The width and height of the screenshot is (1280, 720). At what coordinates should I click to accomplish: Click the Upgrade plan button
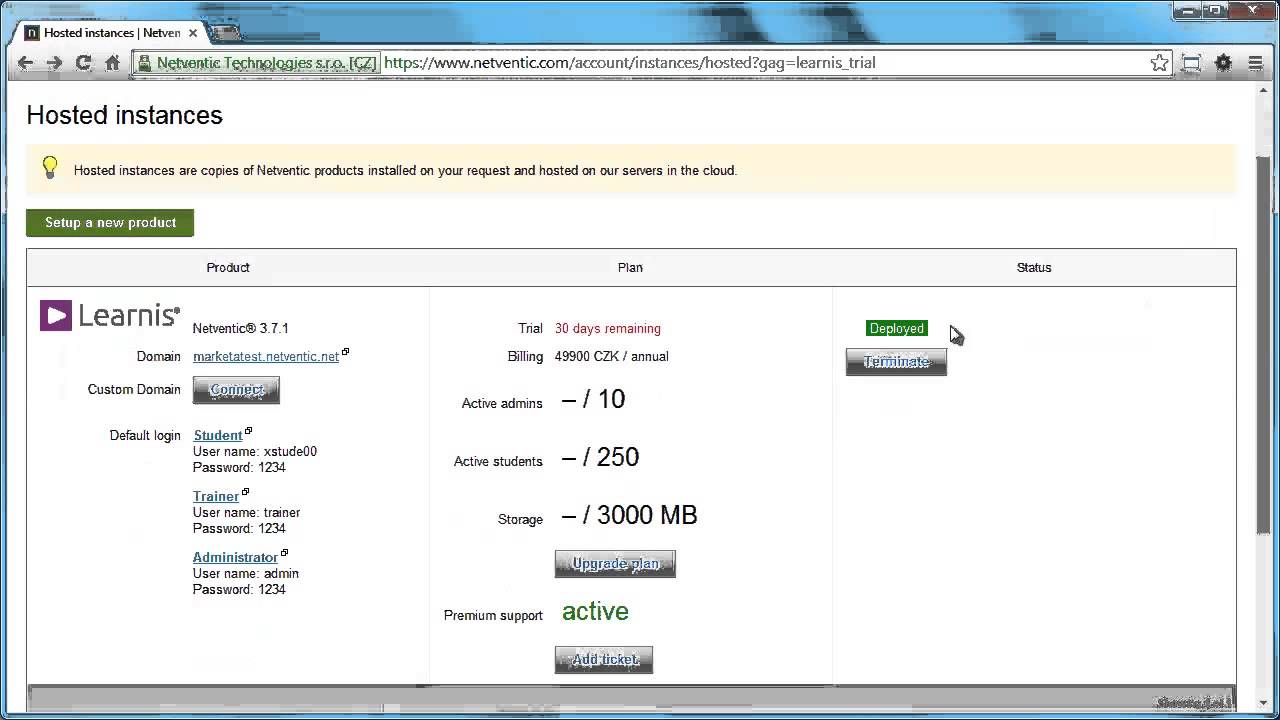[615, 564]
